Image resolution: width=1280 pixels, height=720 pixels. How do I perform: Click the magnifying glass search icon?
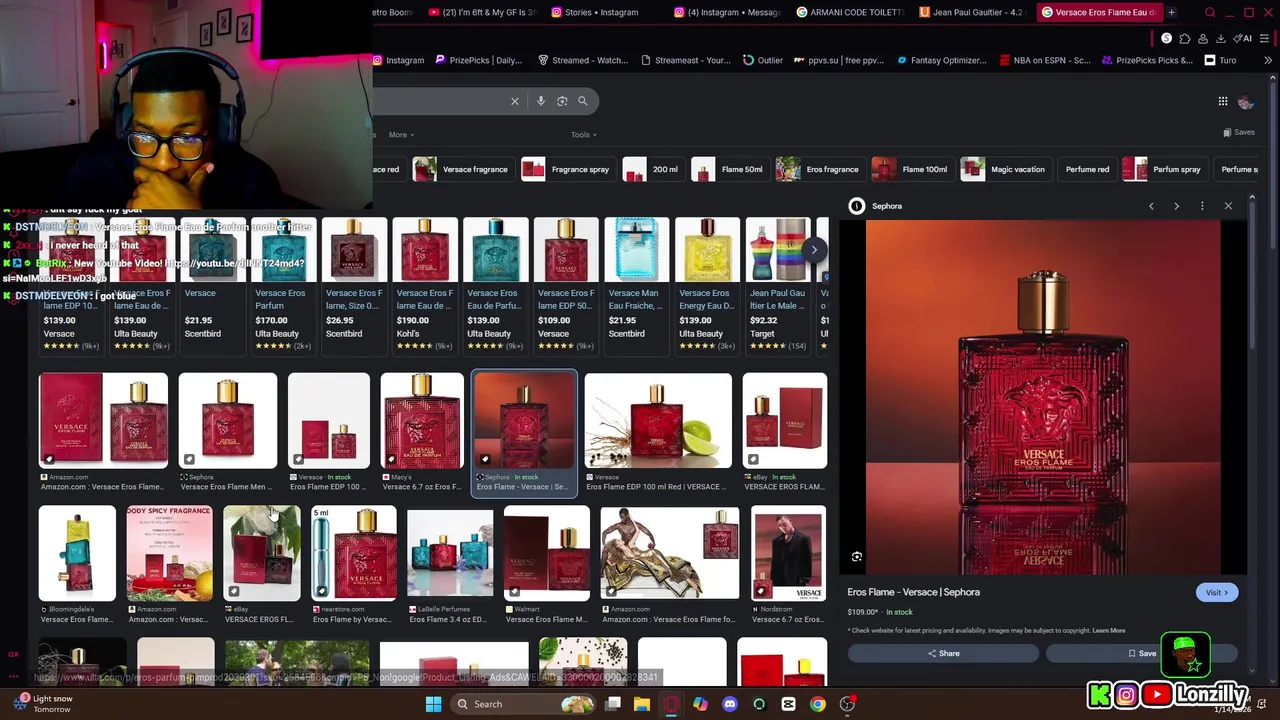click(x=583, y=101)
